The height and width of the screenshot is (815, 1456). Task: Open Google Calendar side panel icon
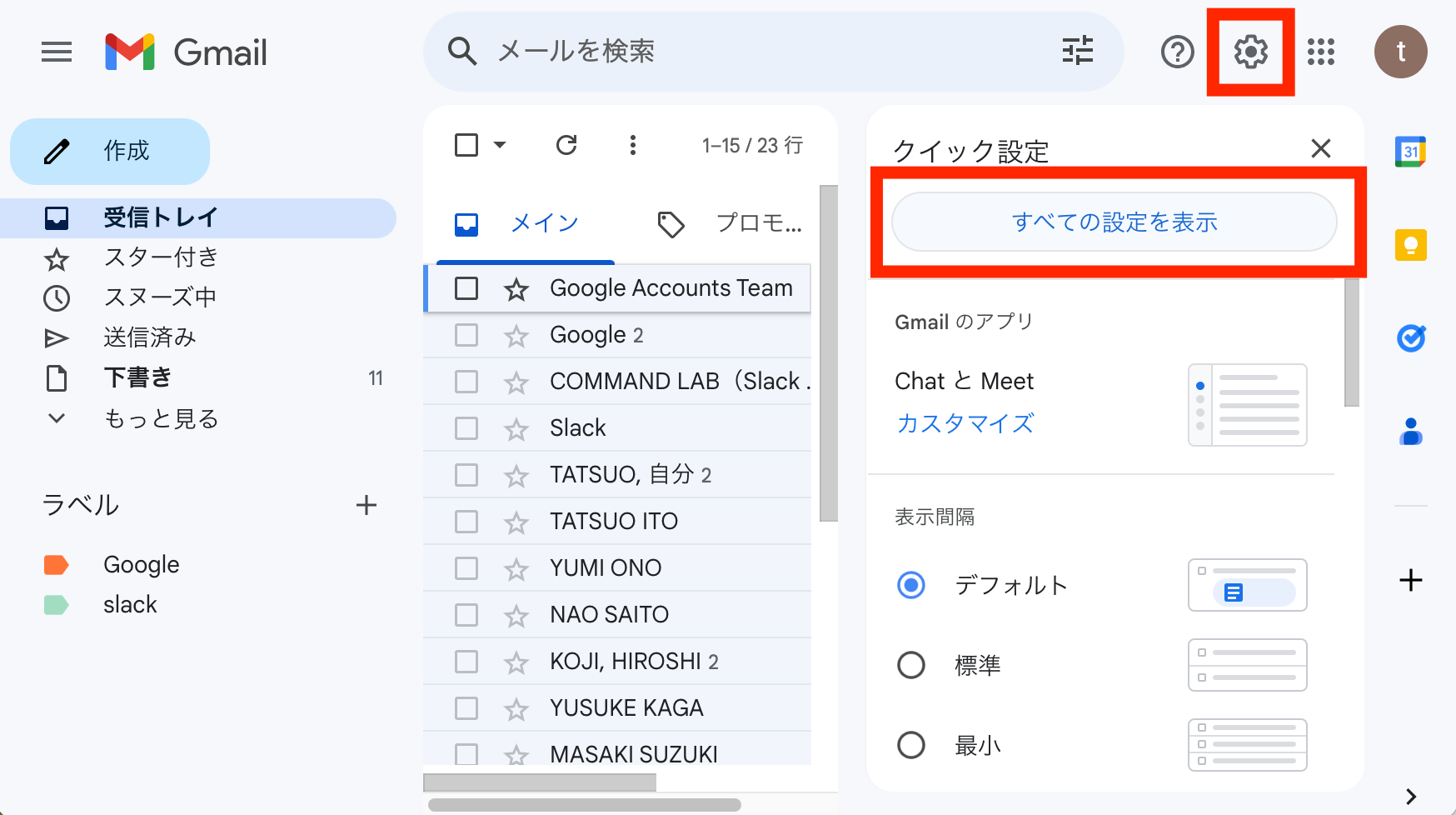1410,152
